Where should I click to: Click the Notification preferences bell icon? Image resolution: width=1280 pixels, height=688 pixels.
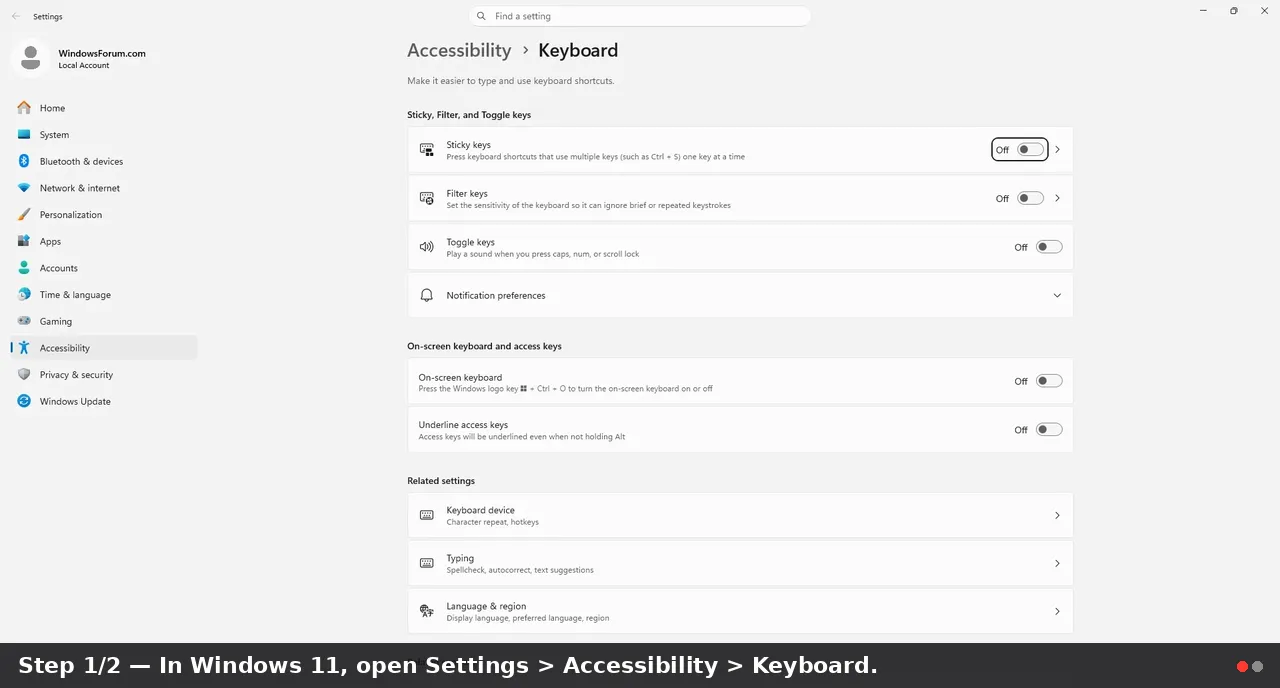(427, 295)
